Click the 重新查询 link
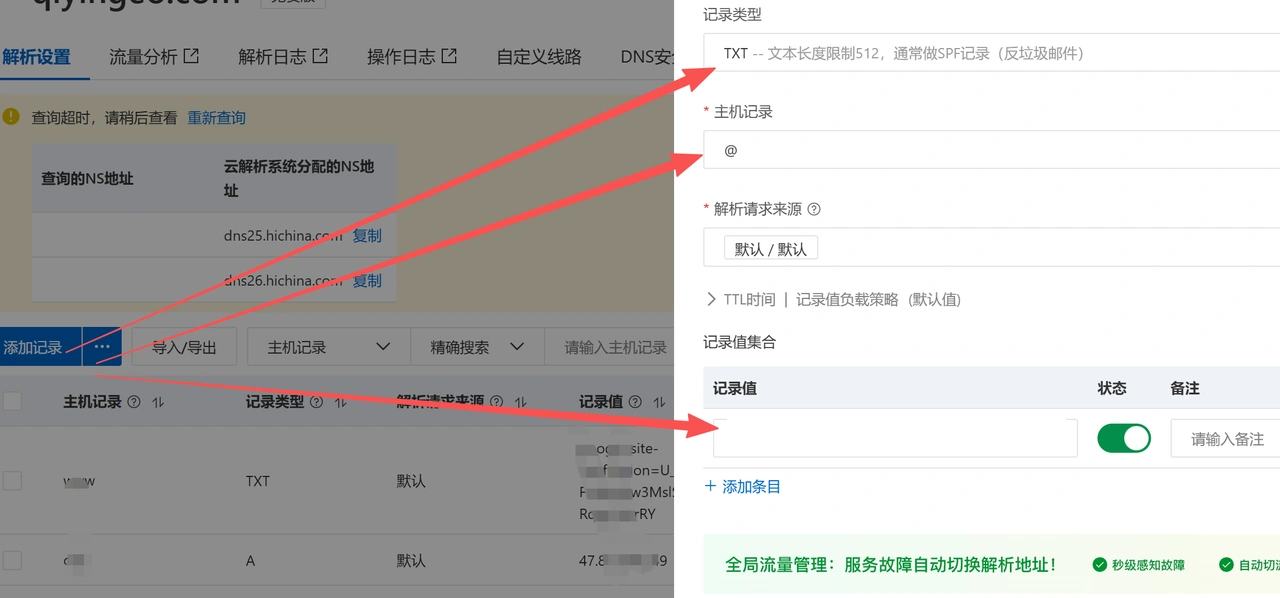 (x=217, y=117)
